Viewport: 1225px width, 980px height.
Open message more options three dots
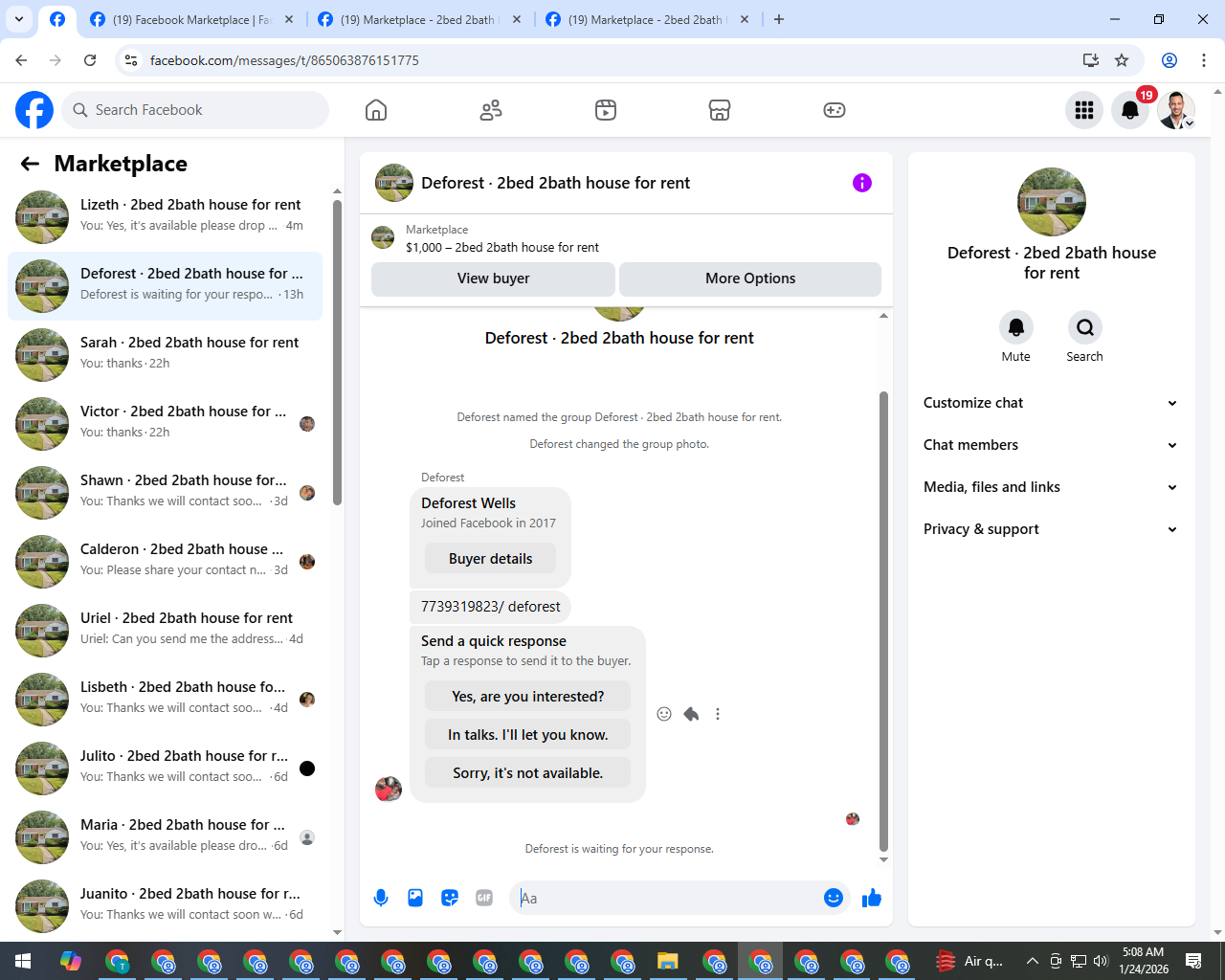[718, 714]
